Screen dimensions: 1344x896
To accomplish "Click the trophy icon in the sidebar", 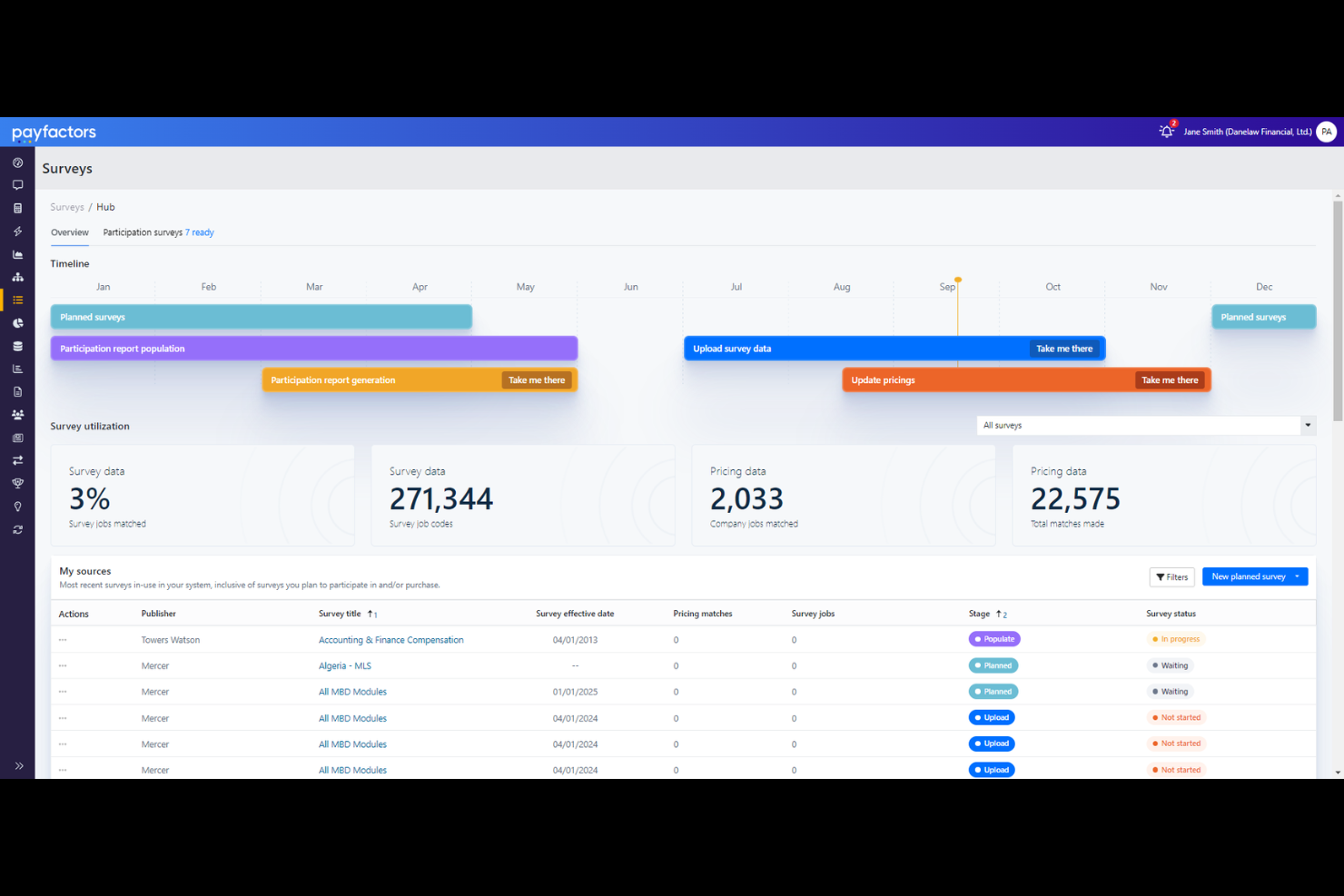I will click(17, 482).
